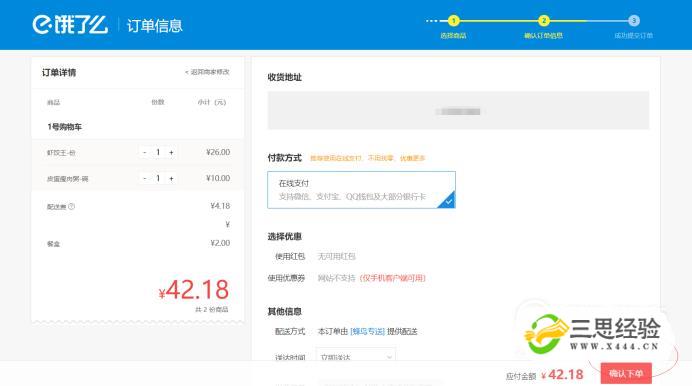Select the 在线支付 payment option
Image resolution: width=692 pixels, height=386 pixels.
click(x=361, y=190)
